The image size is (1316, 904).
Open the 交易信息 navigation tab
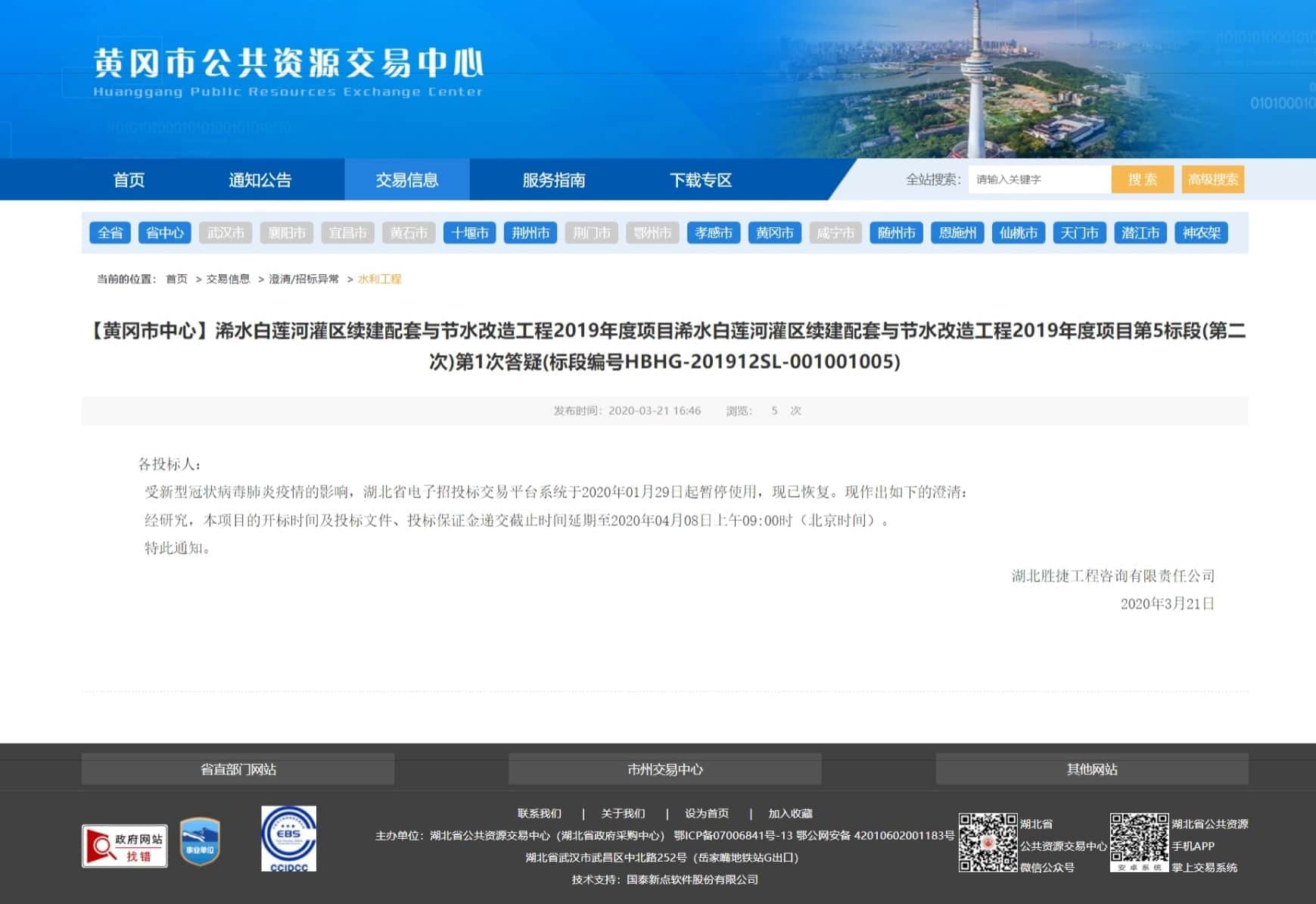point(407,180)
